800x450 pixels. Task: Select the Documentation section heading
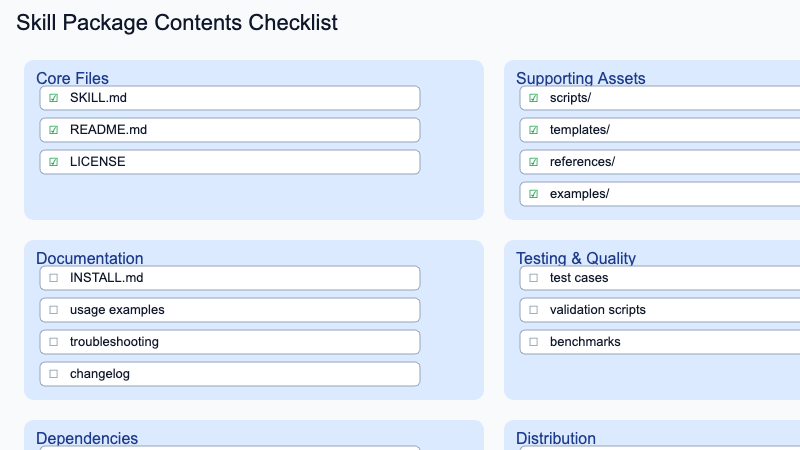point(89,258)
